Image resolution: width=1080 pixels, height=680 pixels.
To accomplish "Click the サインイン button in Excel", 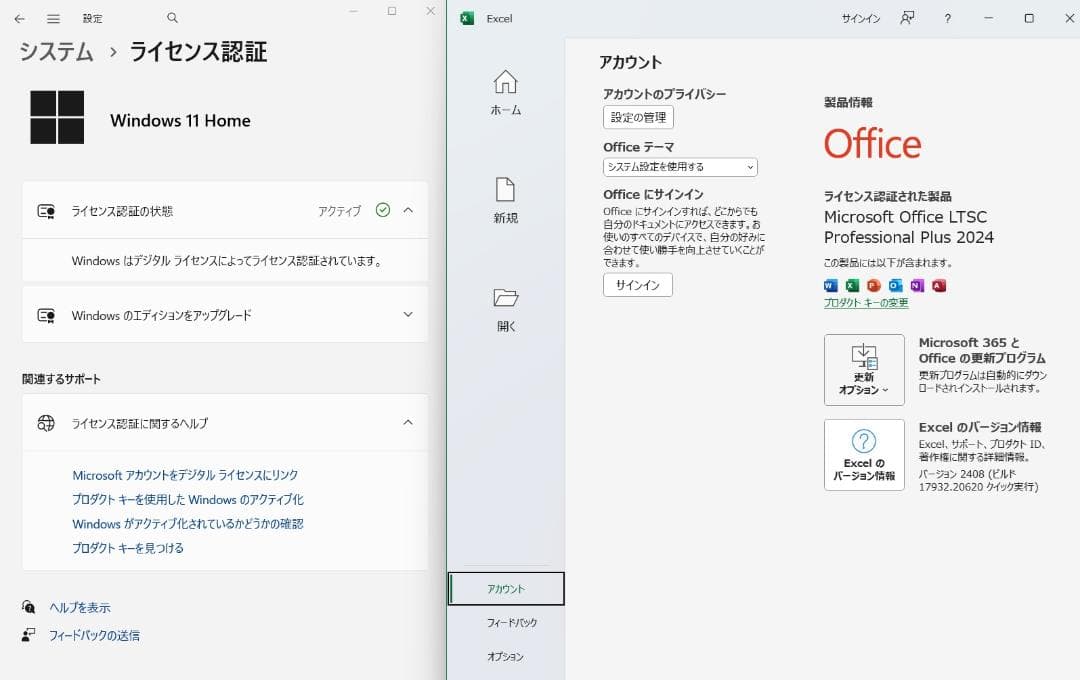I will tap(637, 284).
